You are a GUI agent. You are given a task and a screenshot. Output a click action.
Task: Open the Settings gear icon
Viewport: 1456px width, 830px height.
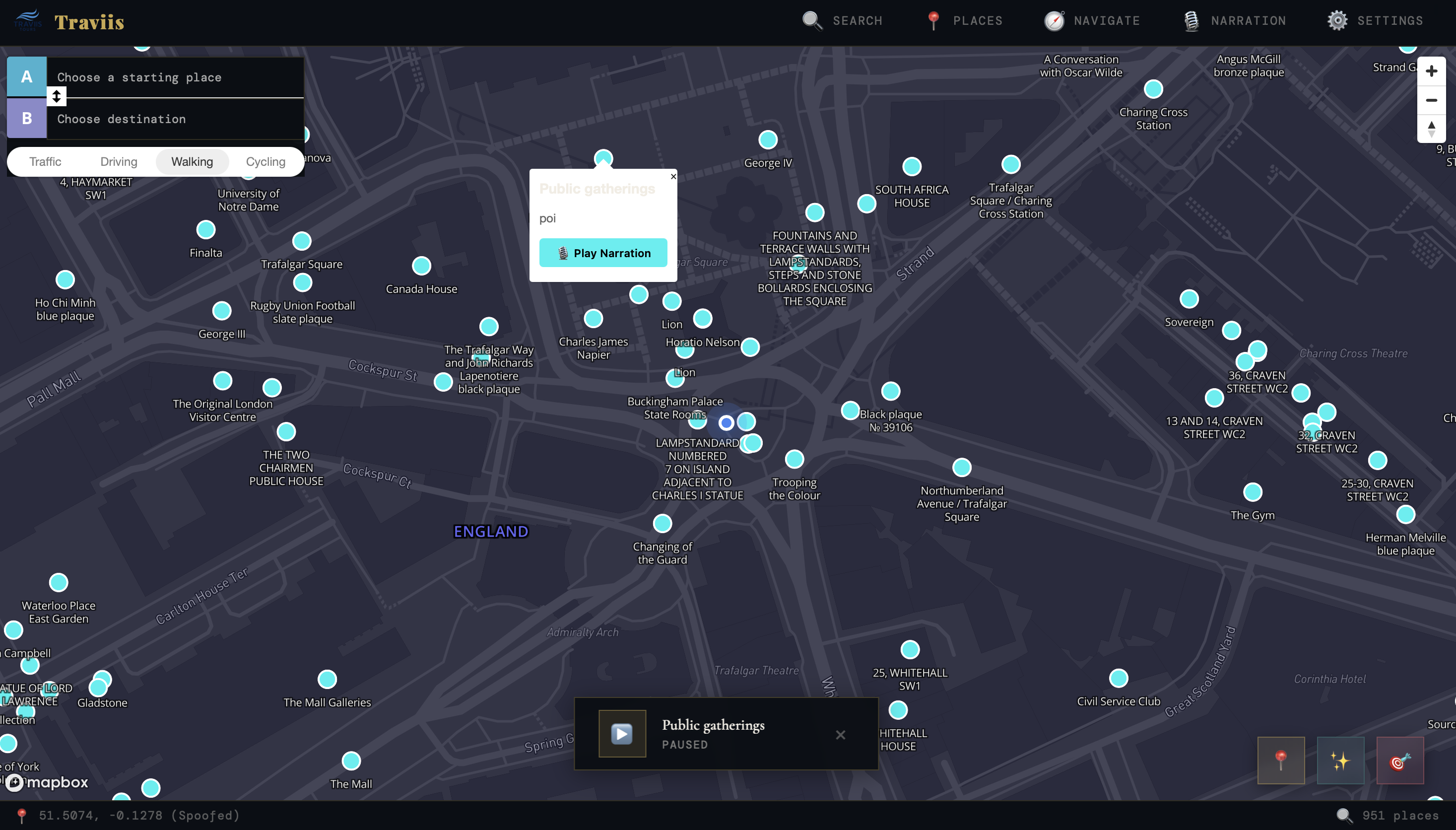click(x=1338, y=20)
